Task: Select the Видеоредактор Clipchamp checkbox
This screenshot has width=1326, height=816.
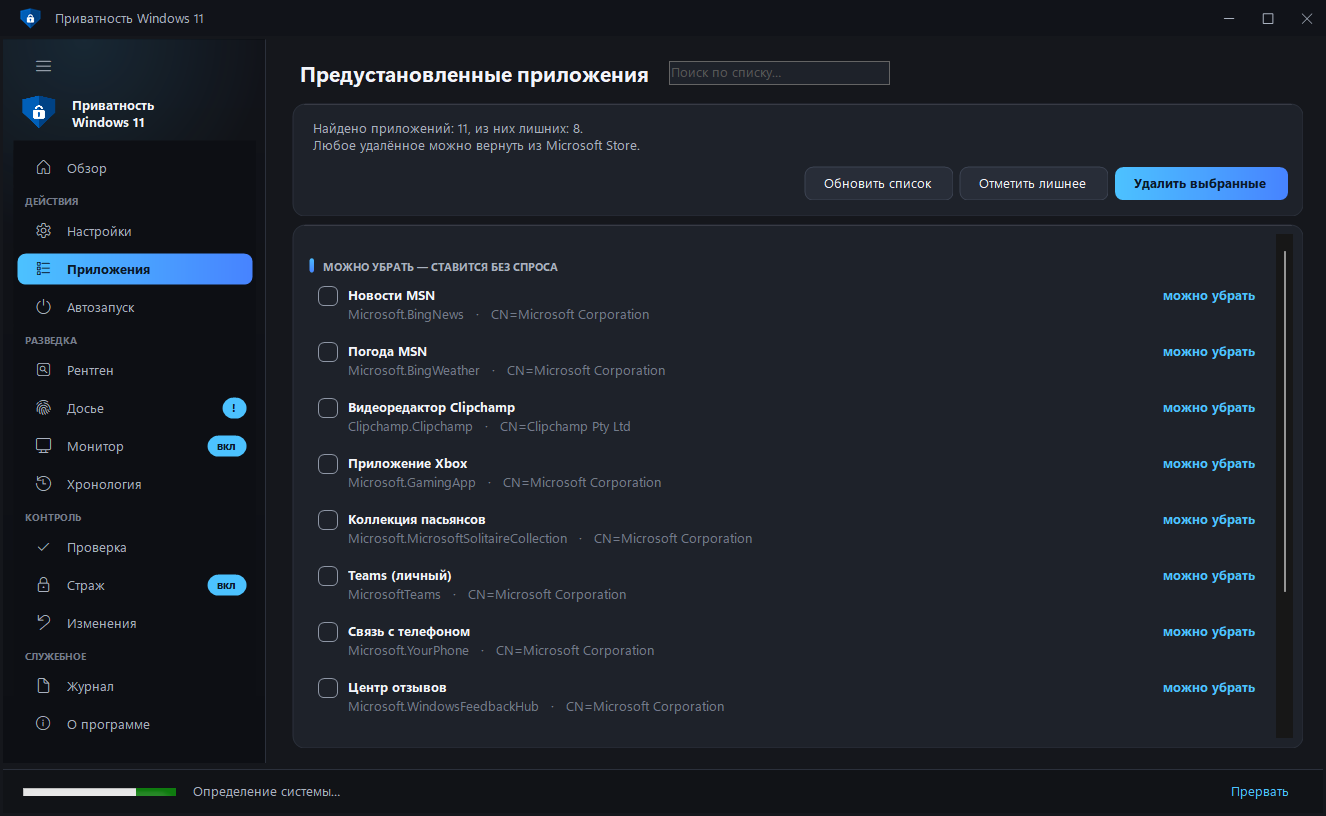Action: tap(328, 408)
